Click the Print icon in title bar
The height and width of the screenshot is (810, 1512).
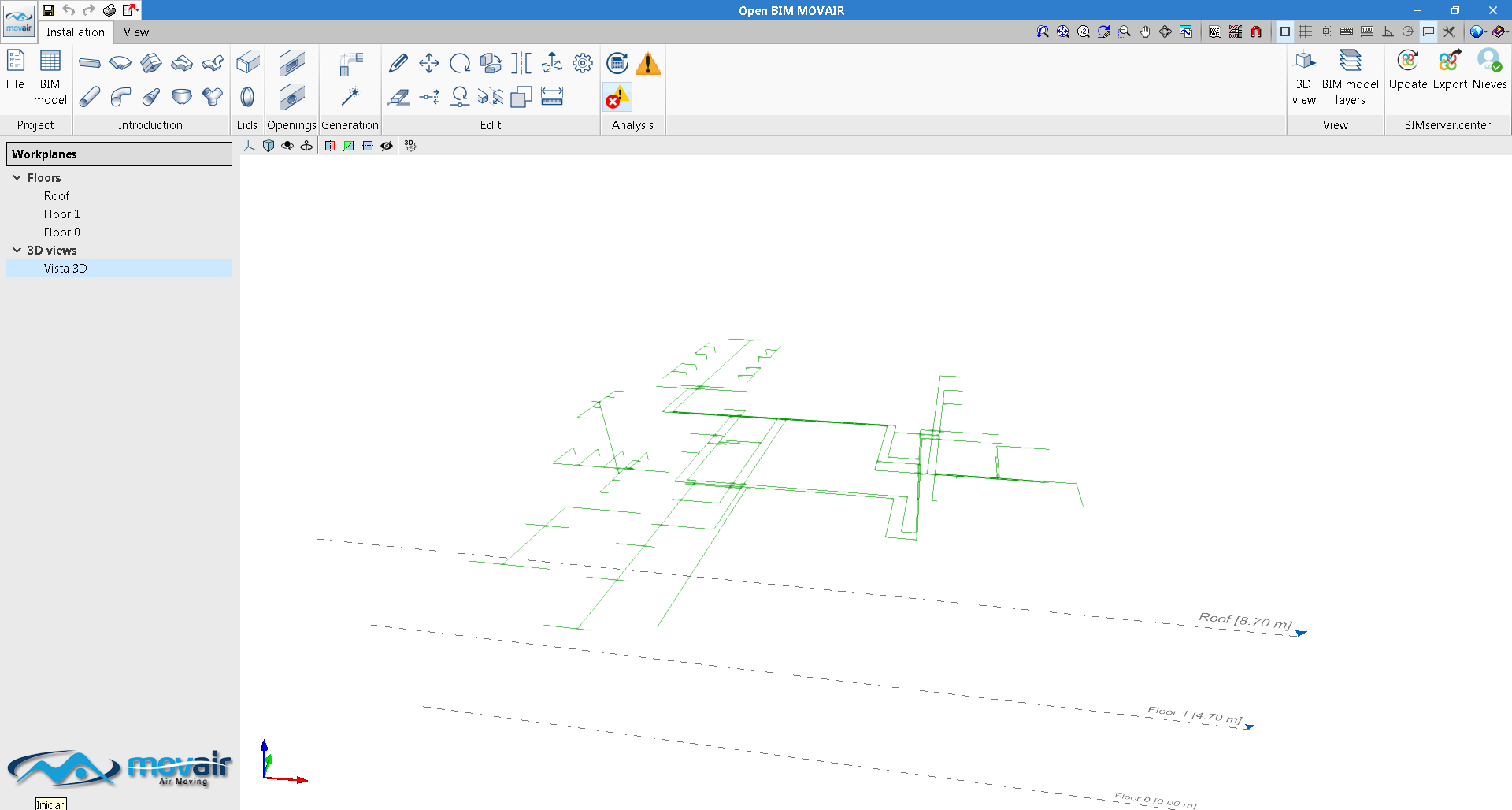pos(109,10)
